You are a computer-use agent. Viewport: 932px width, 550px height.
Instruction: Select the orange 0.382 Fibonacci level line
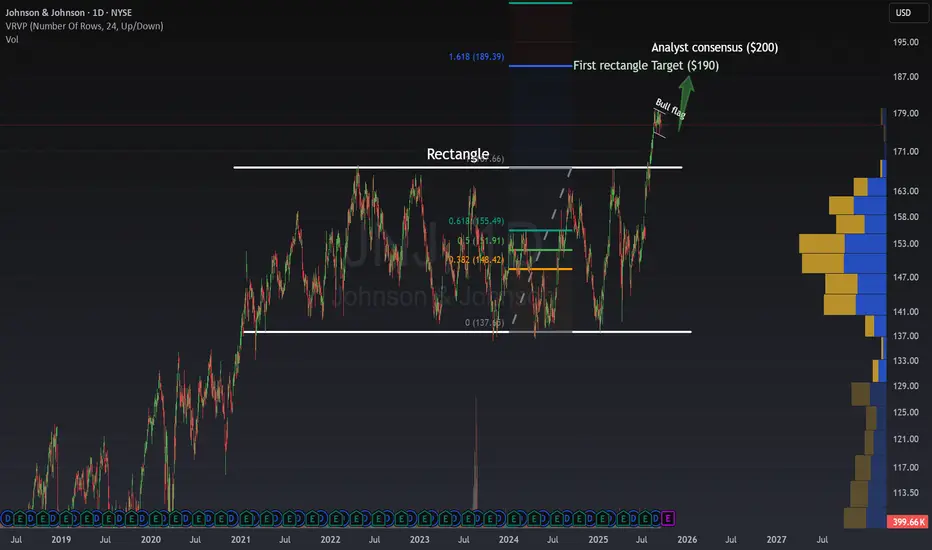coord(540,269)
